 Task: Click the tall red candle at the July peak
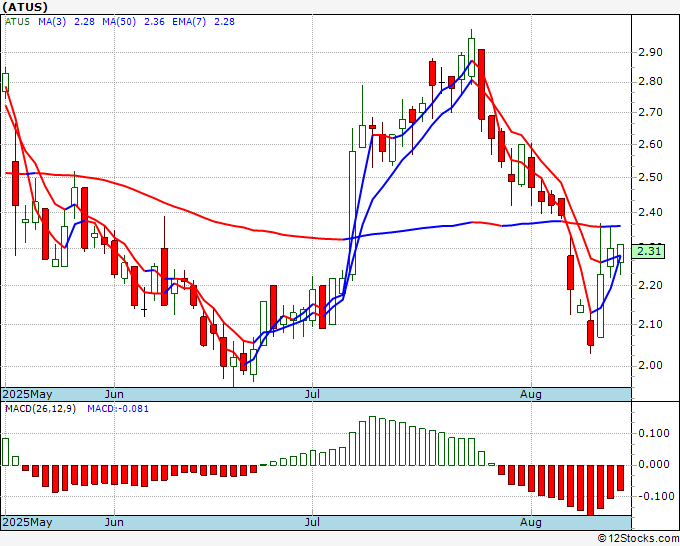pos(481,84)
